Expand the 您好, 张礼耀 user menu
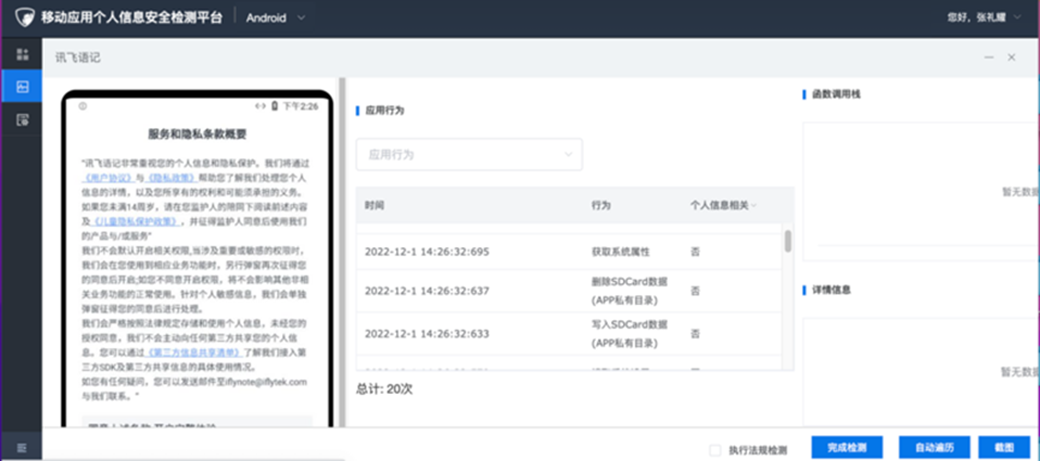Viewport: 1040px width, 461px height. [x=984, y=18]
